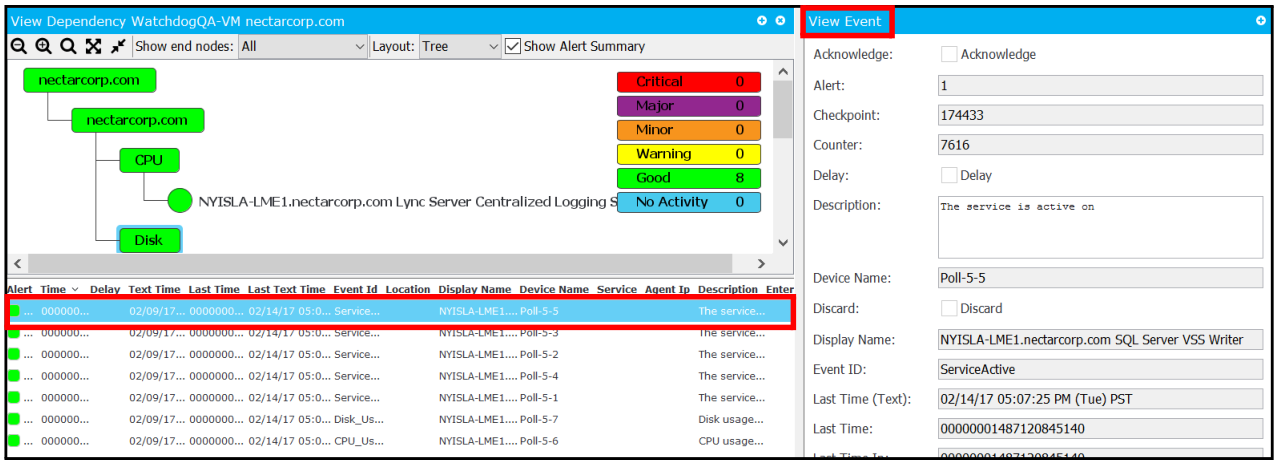Click the Agent Ip column header
Screen dimensions: 1278x465
[x=666, y=290]
